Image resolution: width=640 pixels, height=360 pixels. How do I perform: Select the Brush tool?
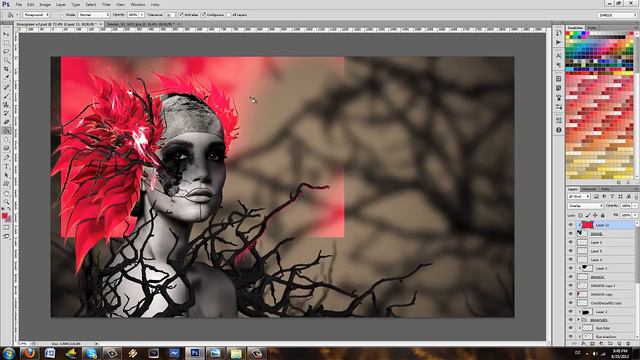point(6,96)
